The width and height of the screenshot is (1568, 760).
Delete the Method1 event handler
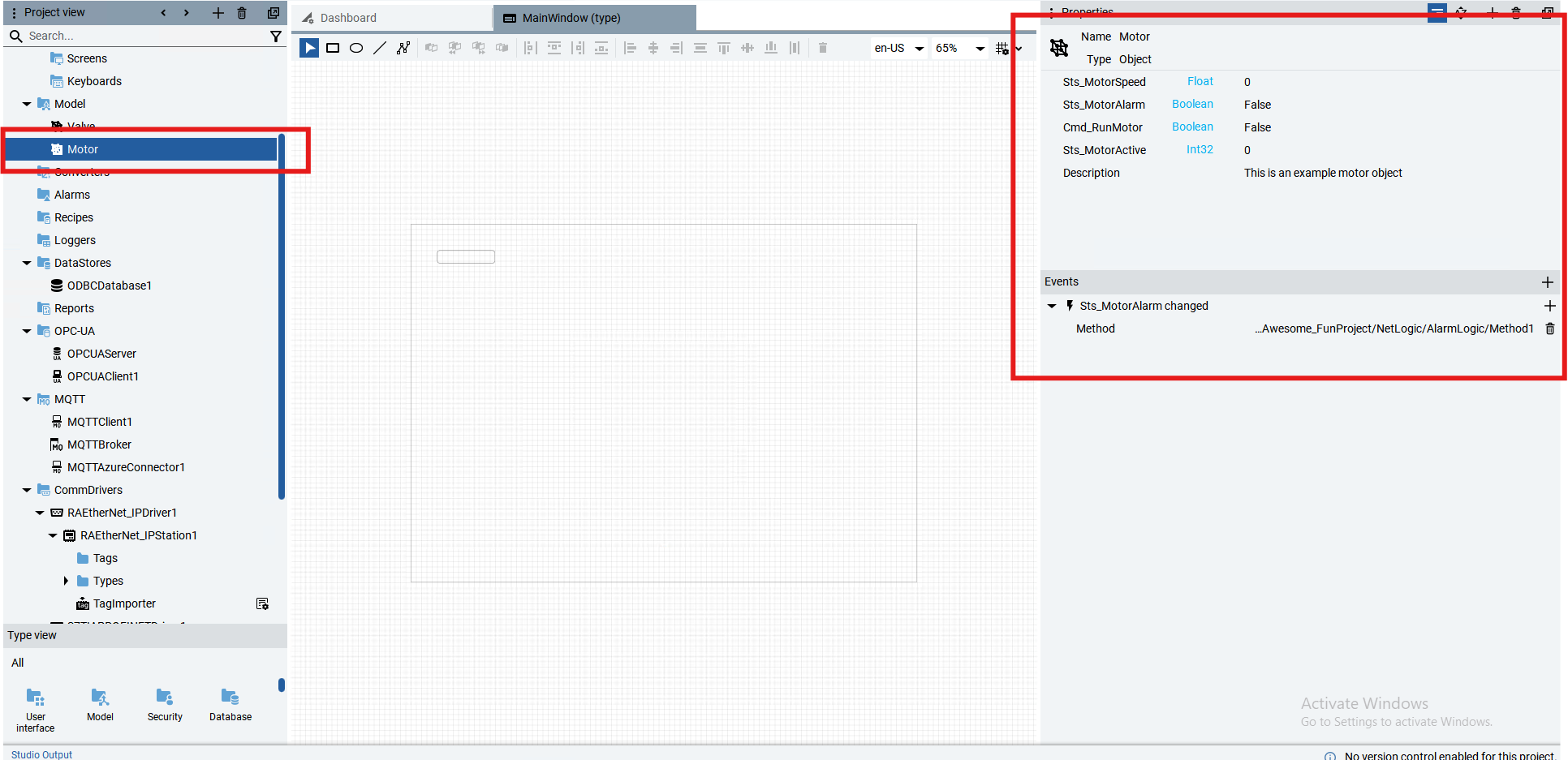tap(1550, 328)
